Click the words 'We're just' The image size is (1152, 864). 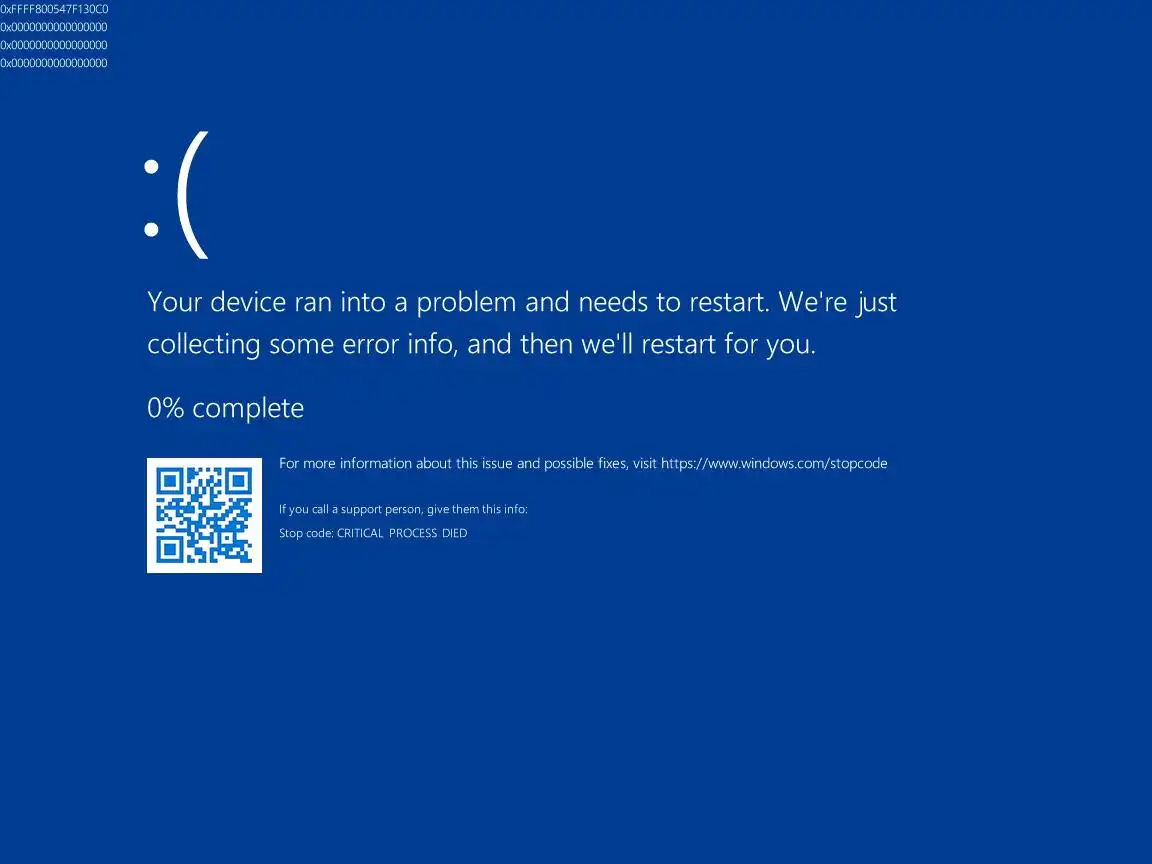pyautogui.click(x=838, y=303)
